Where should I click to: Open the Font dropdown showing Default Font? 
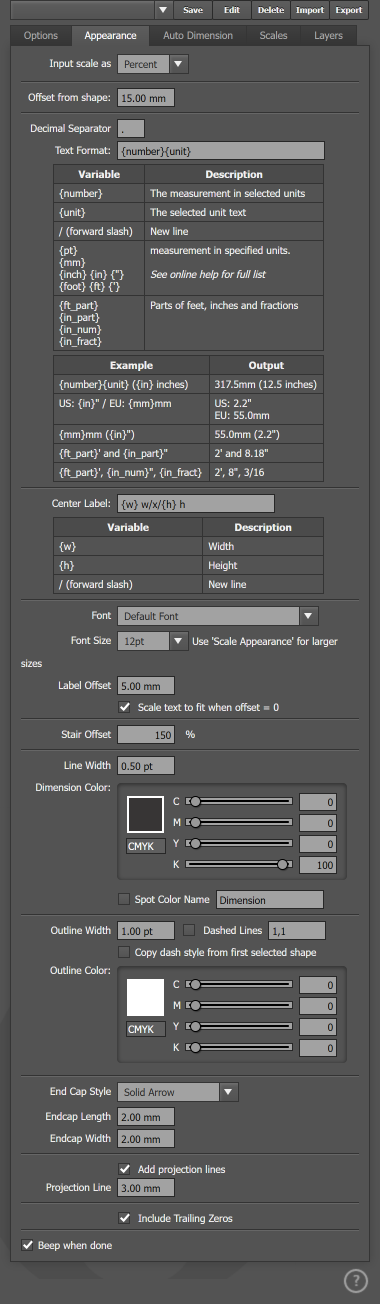point(218,616)
